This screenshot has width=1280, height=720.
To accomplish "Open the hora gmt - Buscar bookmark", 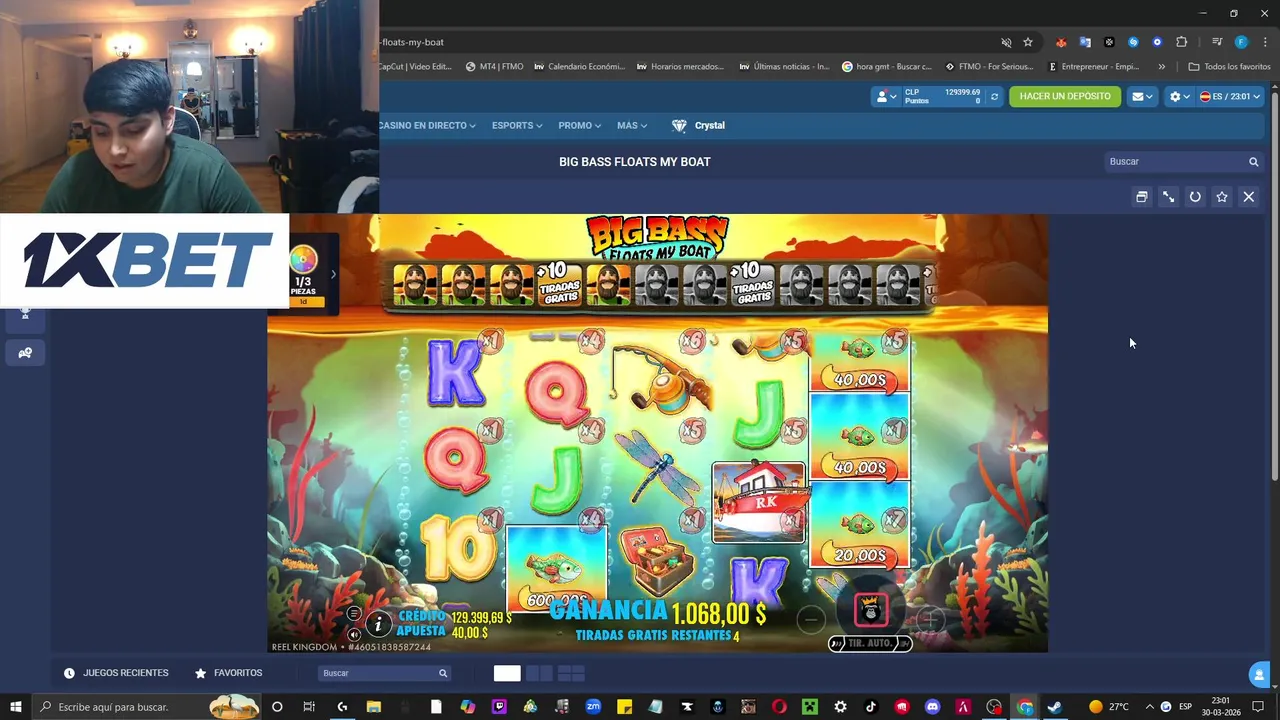I will click(887, 67).
